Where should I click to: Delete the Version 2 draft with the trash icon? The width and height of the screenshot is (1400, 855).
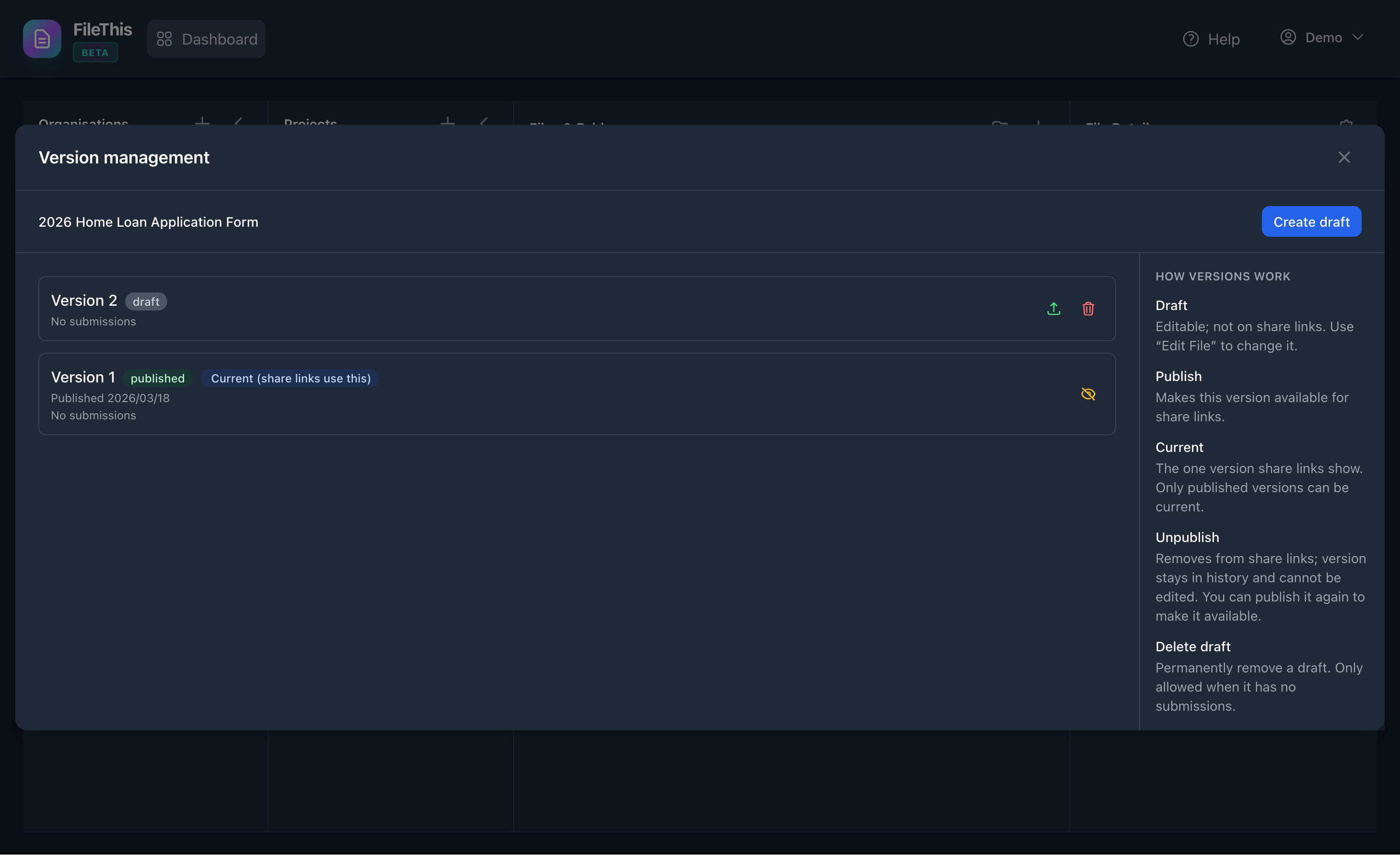pyautogui.click(x=1088, y=309)
